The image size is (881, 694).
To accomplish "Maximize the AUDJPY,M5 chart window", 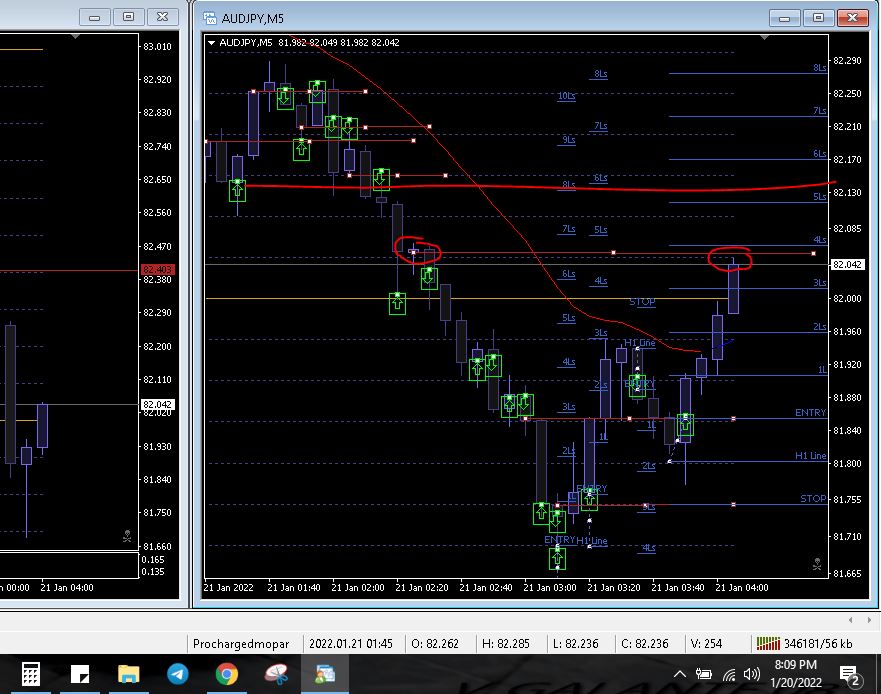I will pyautogui.click(x=818, y=18).
